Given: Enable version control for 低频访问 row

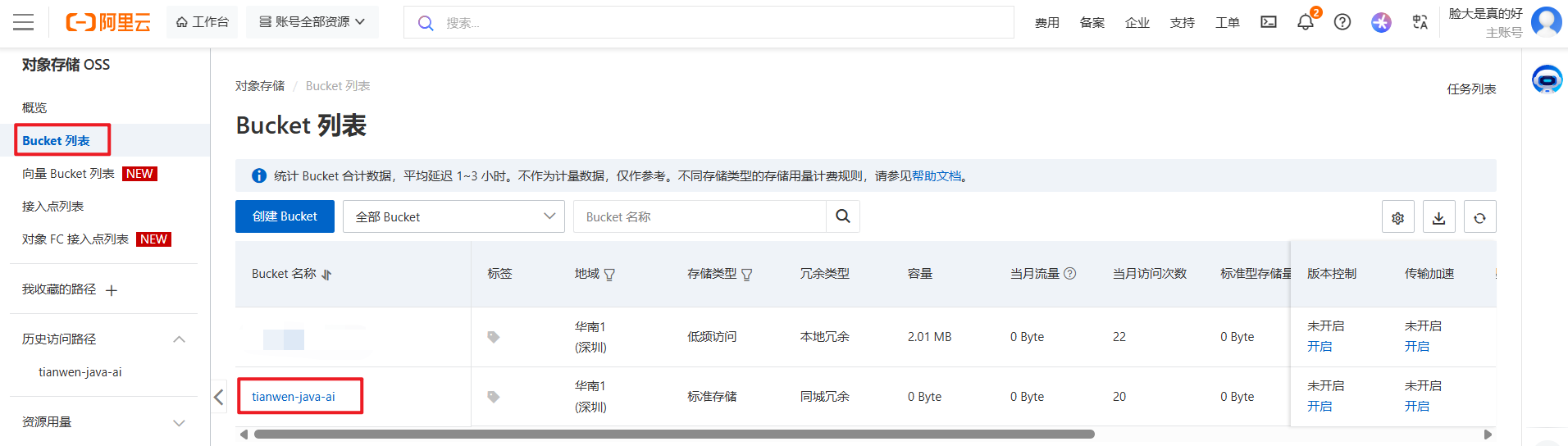Looking at the screenshot, I should pos(1320,347).
